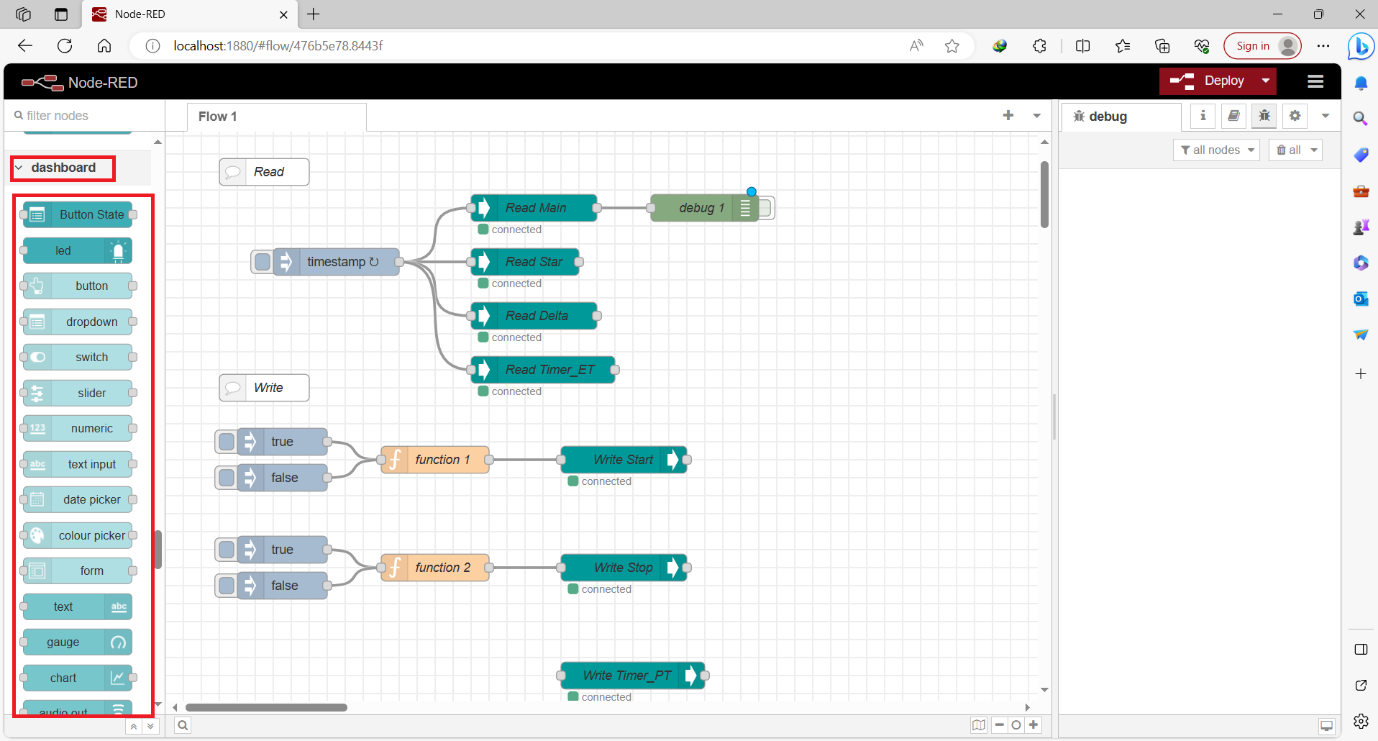Click the browser Sign in button
The height and width of the screenshot is (741, 1378).
1262,46
